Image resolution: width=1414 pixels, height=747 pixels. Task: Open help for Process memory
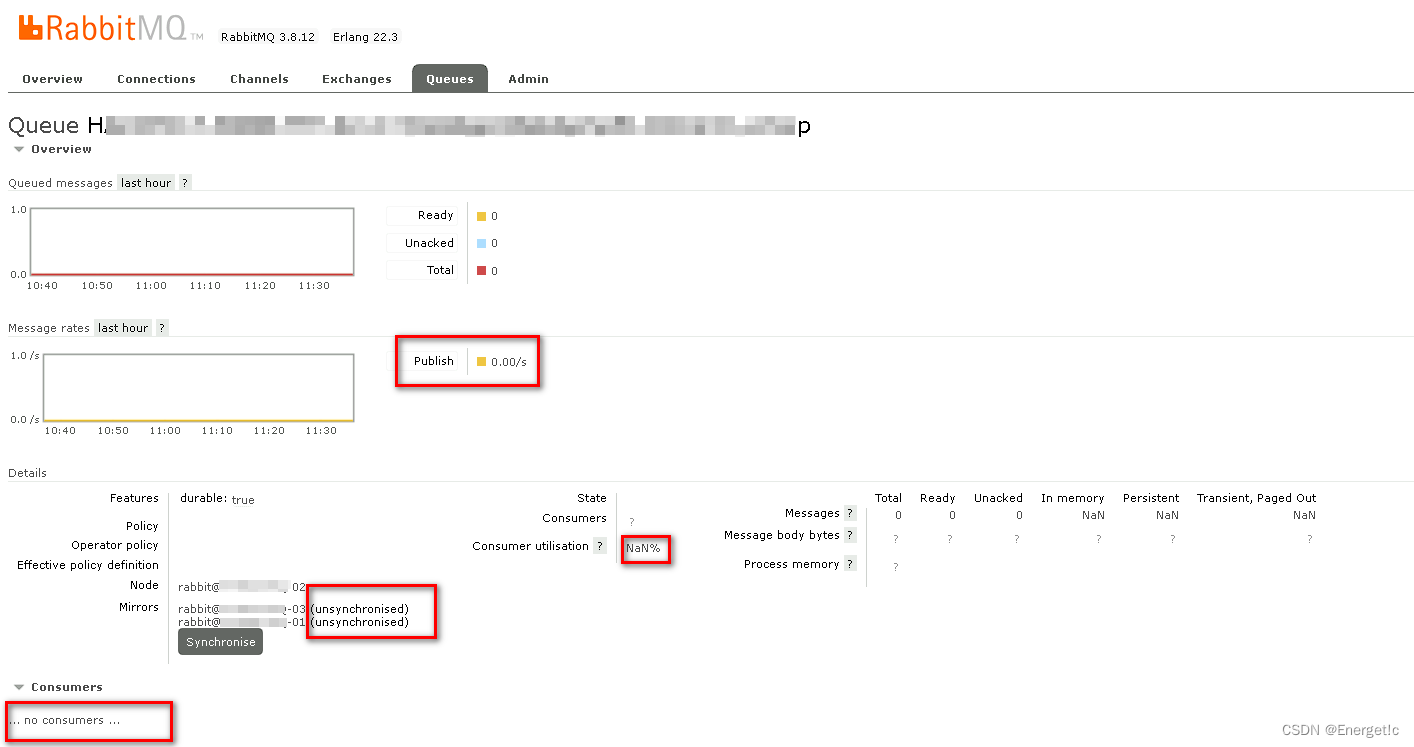pyautogui.click(x=850, y=564)
